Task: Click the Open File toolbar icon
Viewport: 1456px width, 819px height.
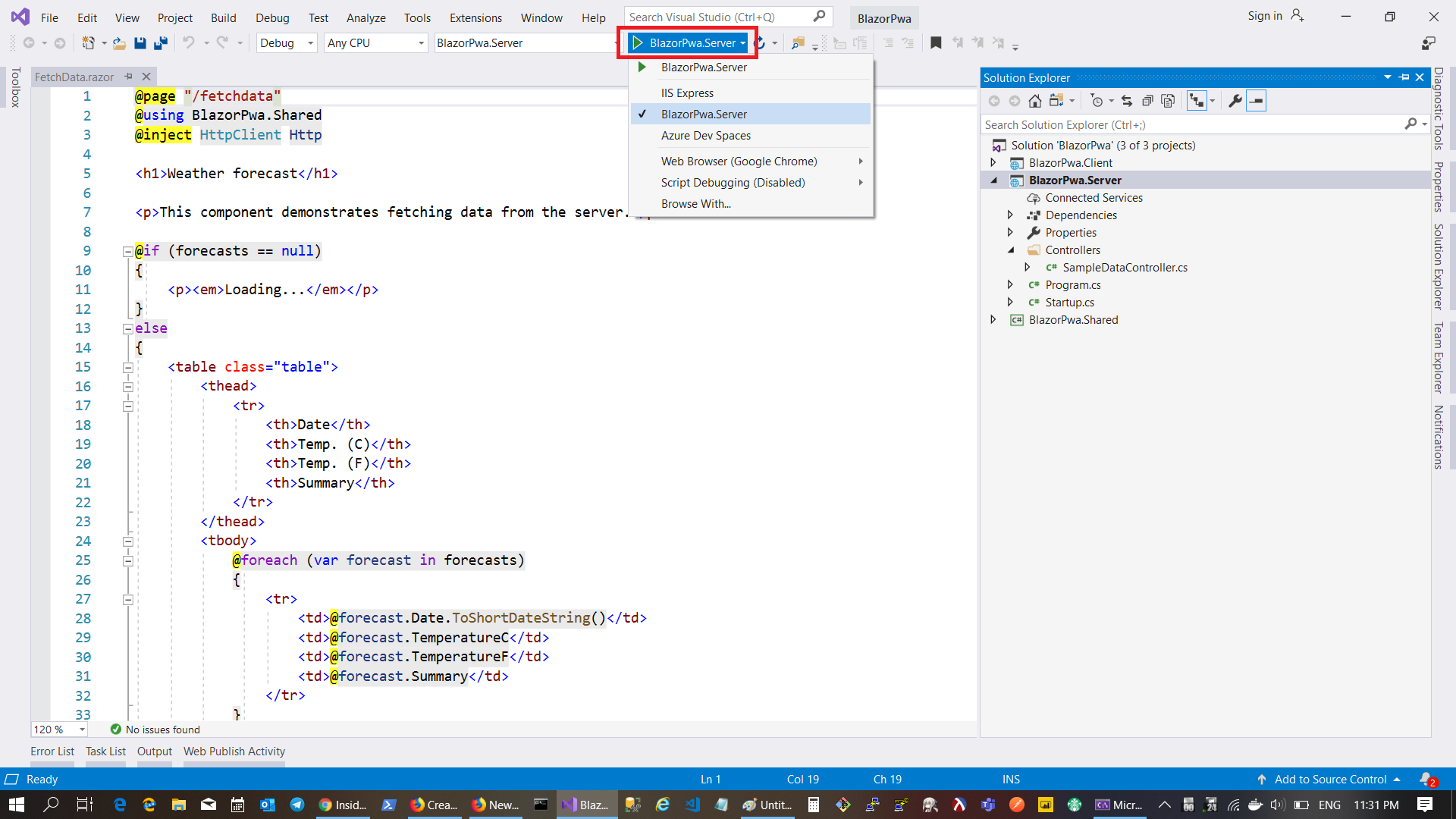Action: (x=119, y=43)
